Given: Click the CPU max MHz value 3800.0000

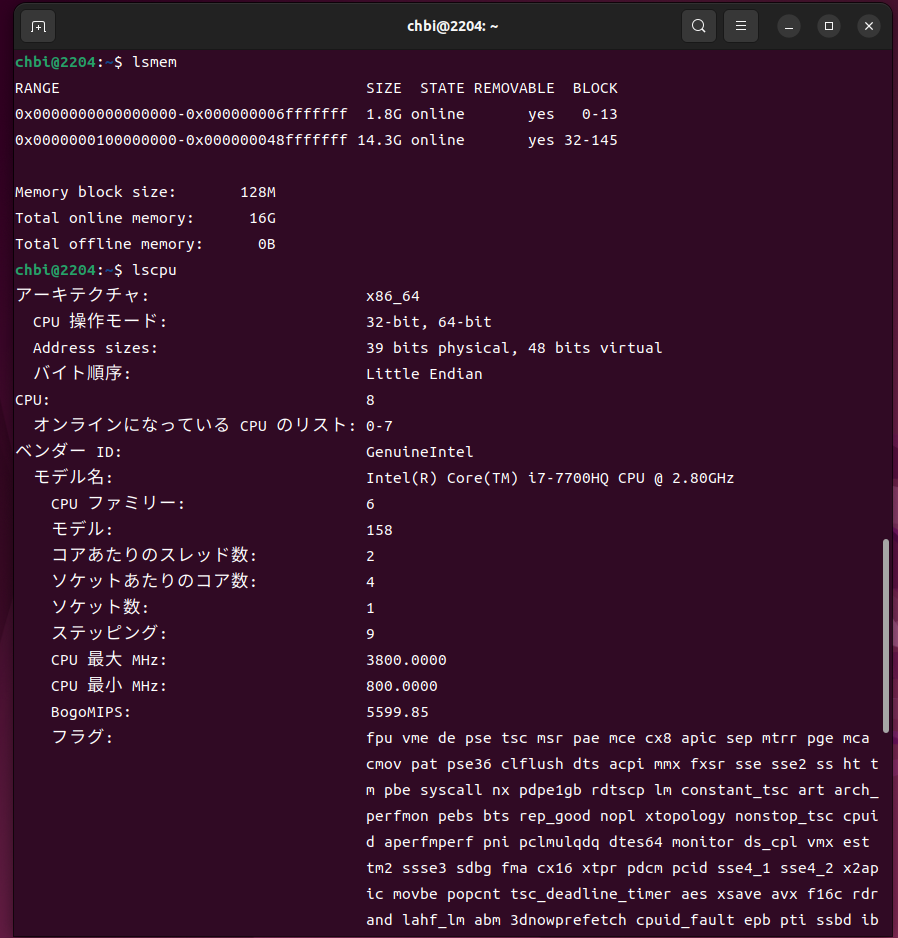Looking at the screenshot, I should point(406,660).
